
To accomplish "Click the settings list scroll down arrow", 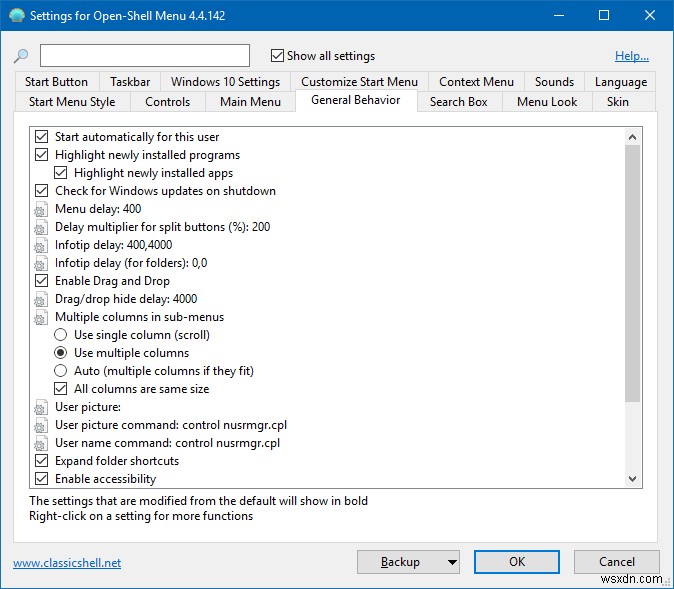I will (632, 479).
